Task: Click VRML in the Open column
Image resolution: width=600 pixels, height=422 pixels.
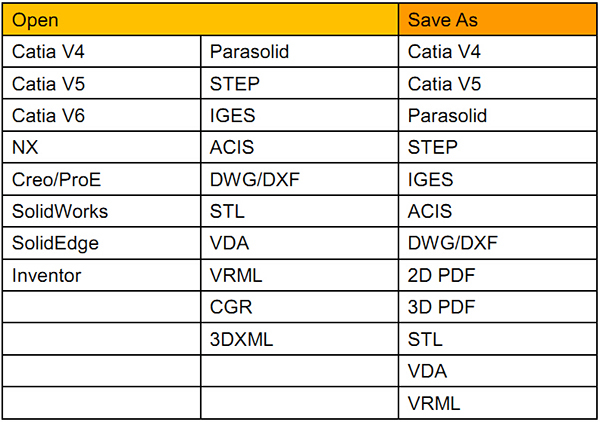Action: (300, 275)
